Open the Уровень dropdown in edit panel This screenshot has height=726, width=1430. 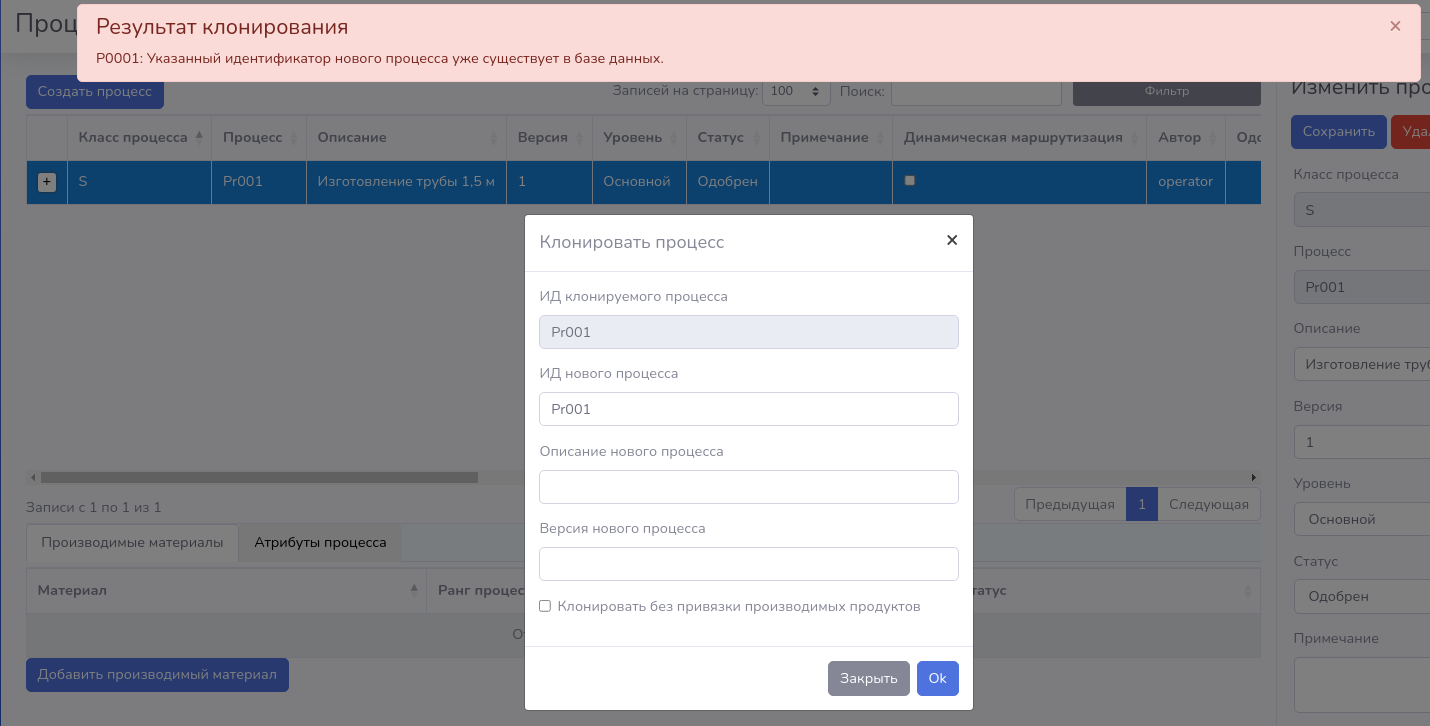pos(1360,519)
